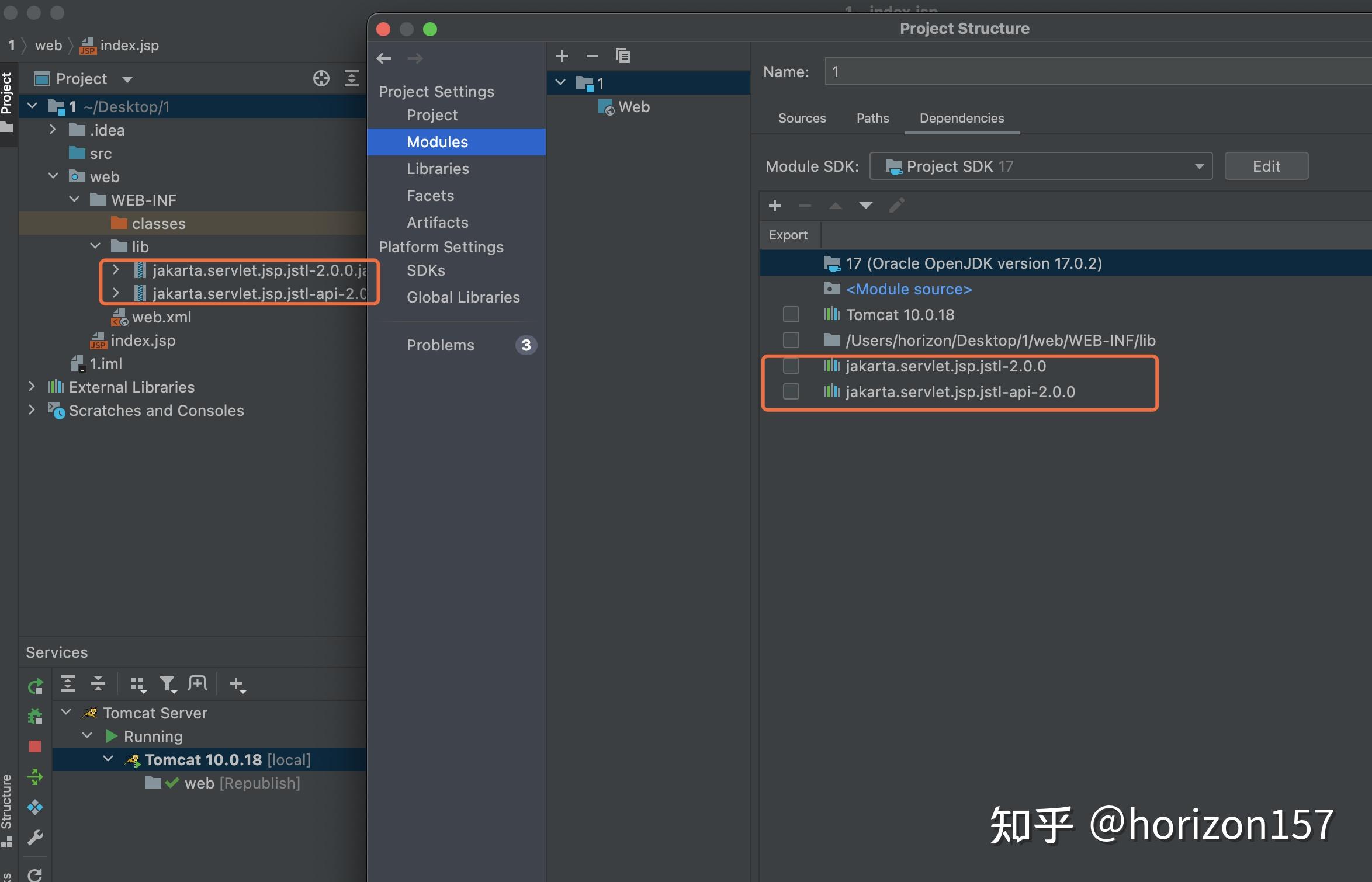Toggle export checkbox for jstl-api-2.0.0
1372x882 pixels.
(791, 391)
